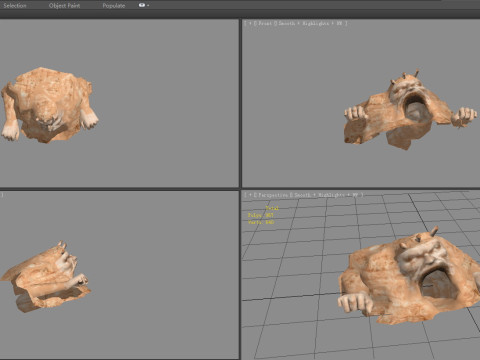The height and width of the screenshot is (360, 480).
Task: Select the creature model in Perspective viewport
Action: pos(410,277)
